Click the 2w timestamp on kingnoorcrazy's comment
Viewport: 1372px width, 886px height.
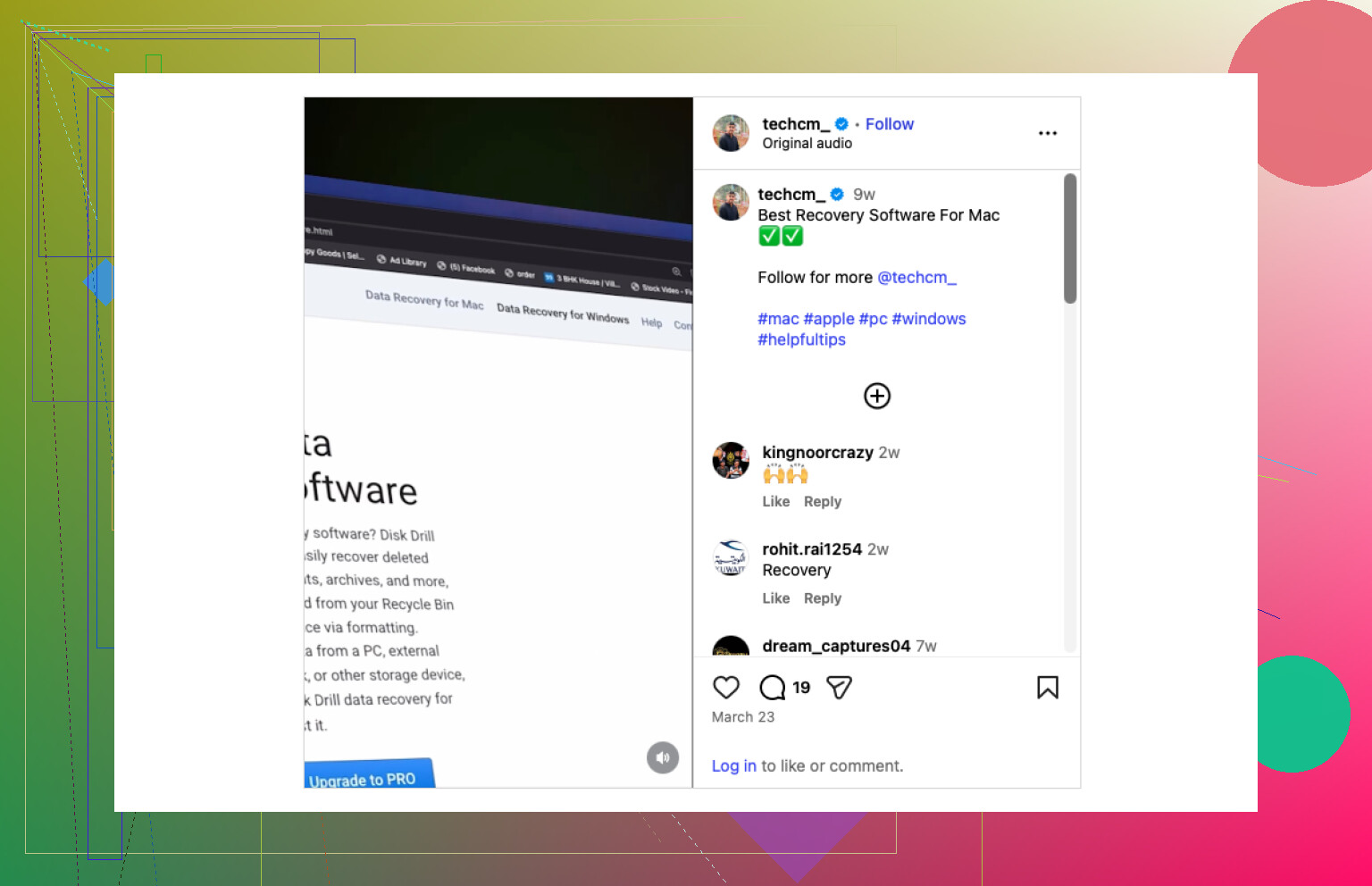889,453
